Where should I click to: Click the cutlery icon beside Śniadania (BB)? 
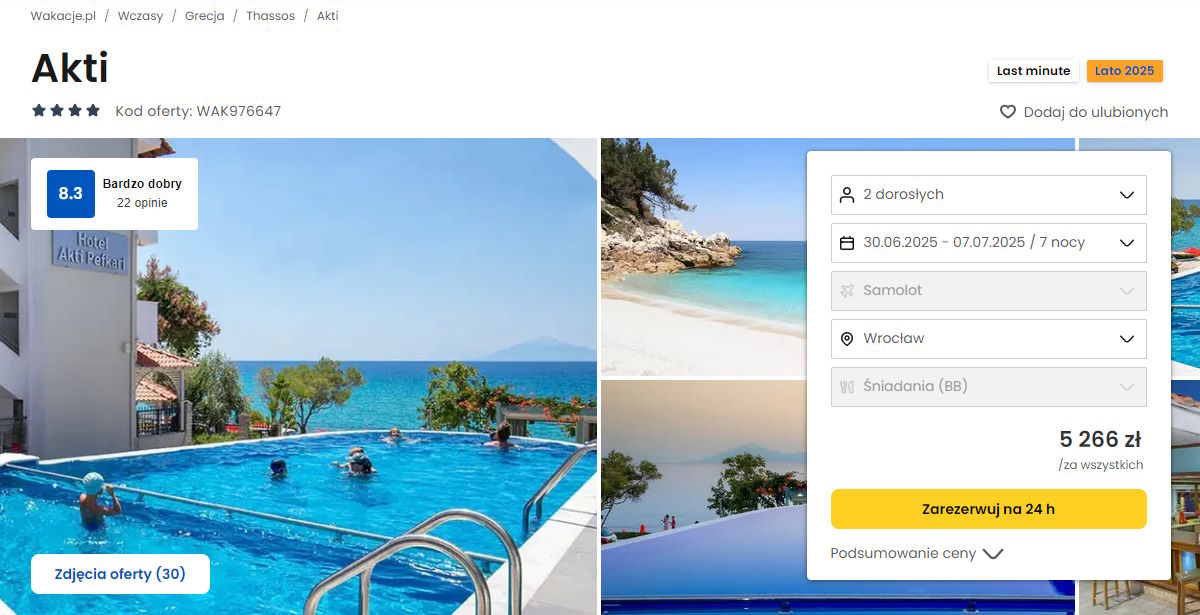click(847, 386)
